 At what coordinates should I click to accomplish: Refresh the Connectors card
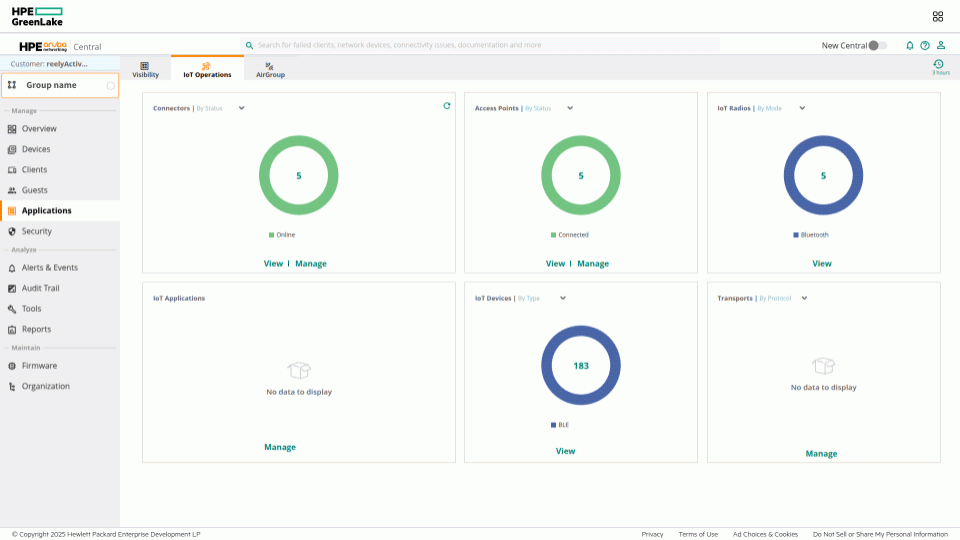pyautogui.click(x=446, y=106)
